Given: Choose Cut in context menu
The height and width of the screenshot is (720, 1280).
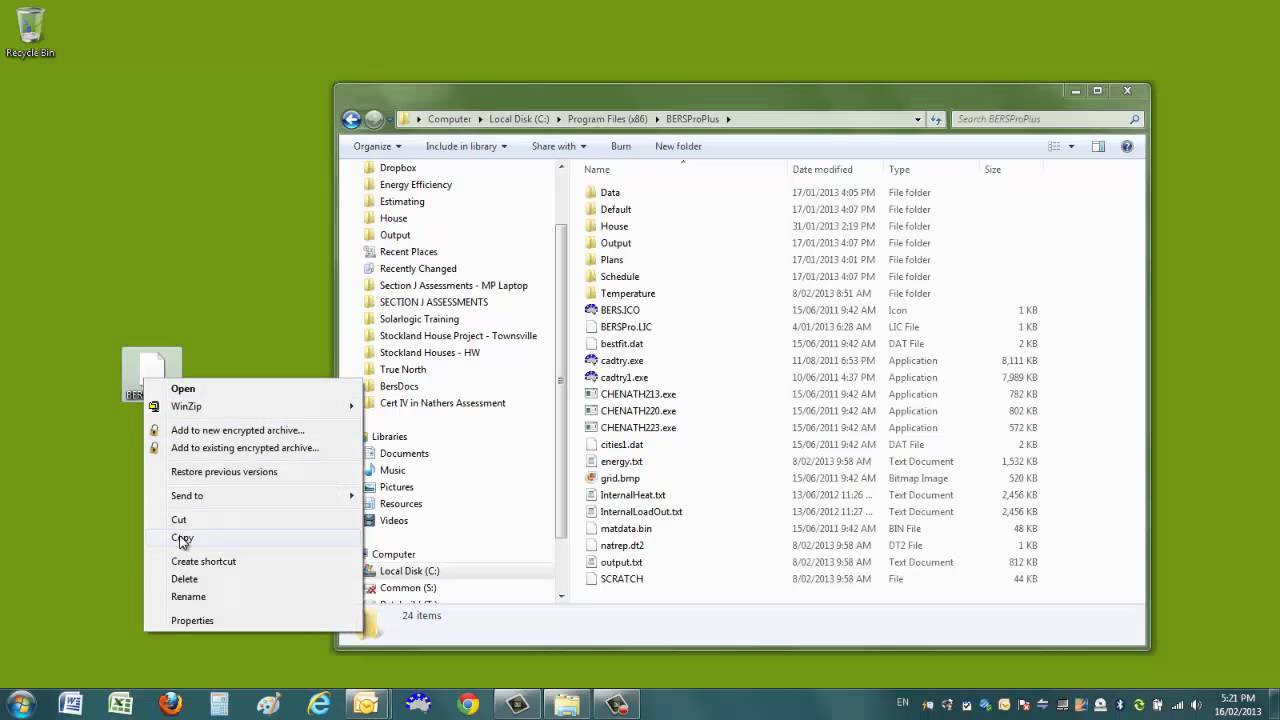Looking at the screenshot, I should tap(178, 520).
